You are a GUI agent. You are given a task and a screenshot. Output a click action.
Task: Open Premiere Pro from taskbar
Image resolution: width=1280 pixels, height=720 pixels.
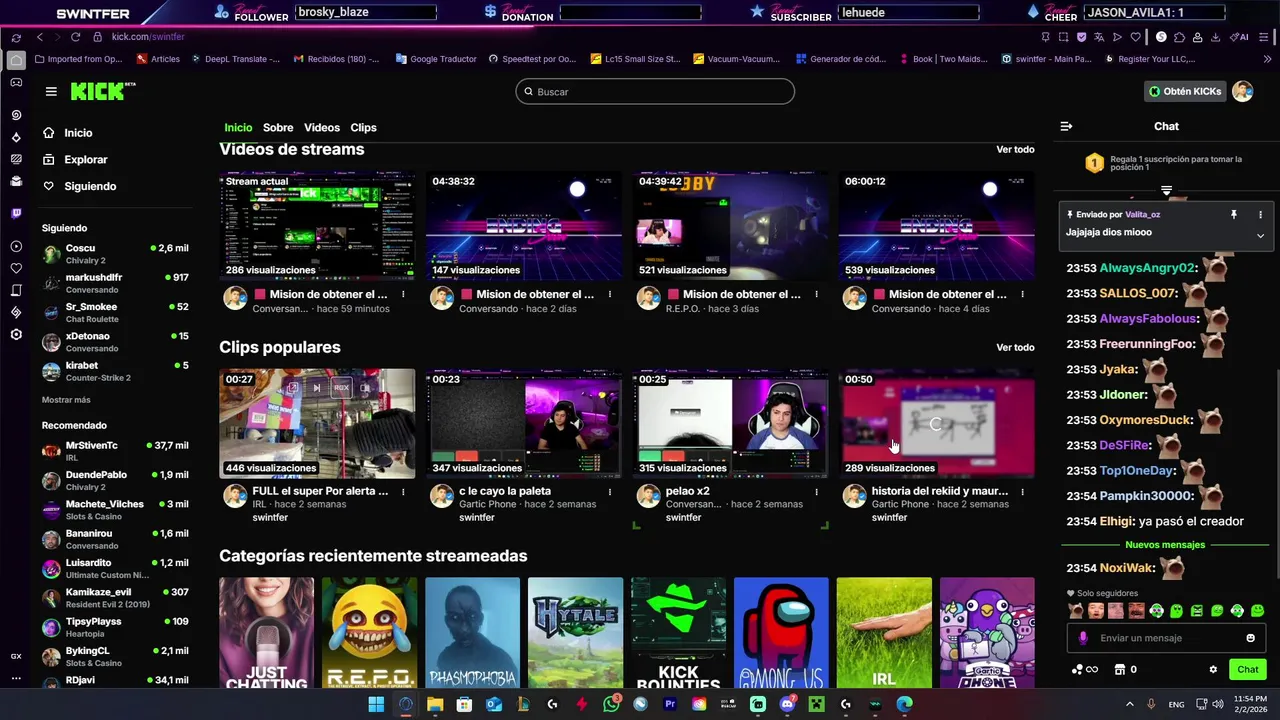[670, 704]
